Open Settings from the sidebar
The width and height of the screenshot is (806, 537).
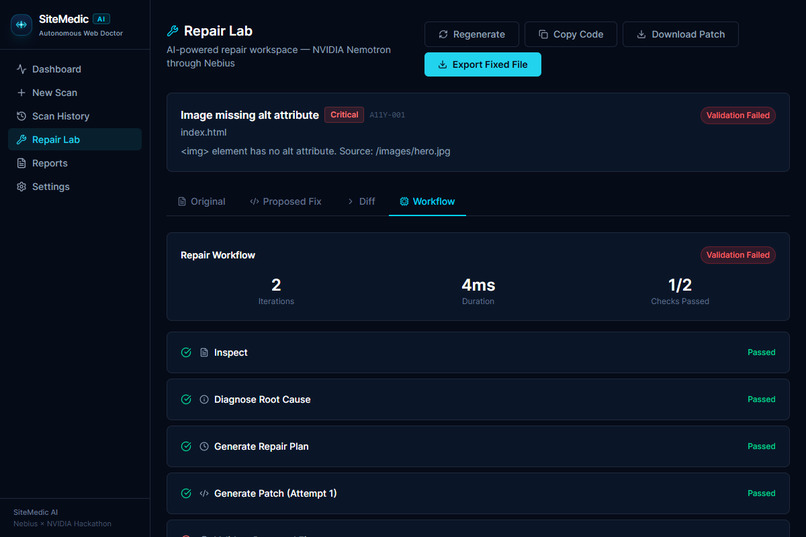pos(75,187)
